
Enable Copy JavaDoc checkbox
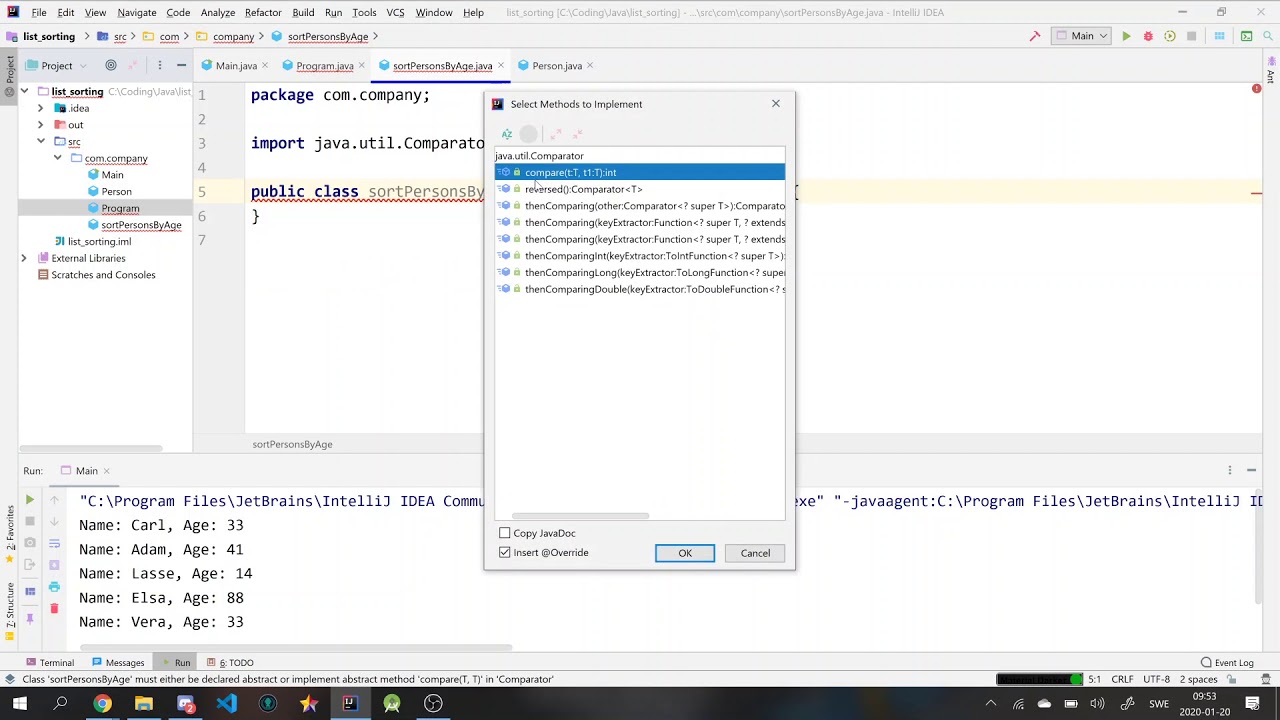point(505,533)
